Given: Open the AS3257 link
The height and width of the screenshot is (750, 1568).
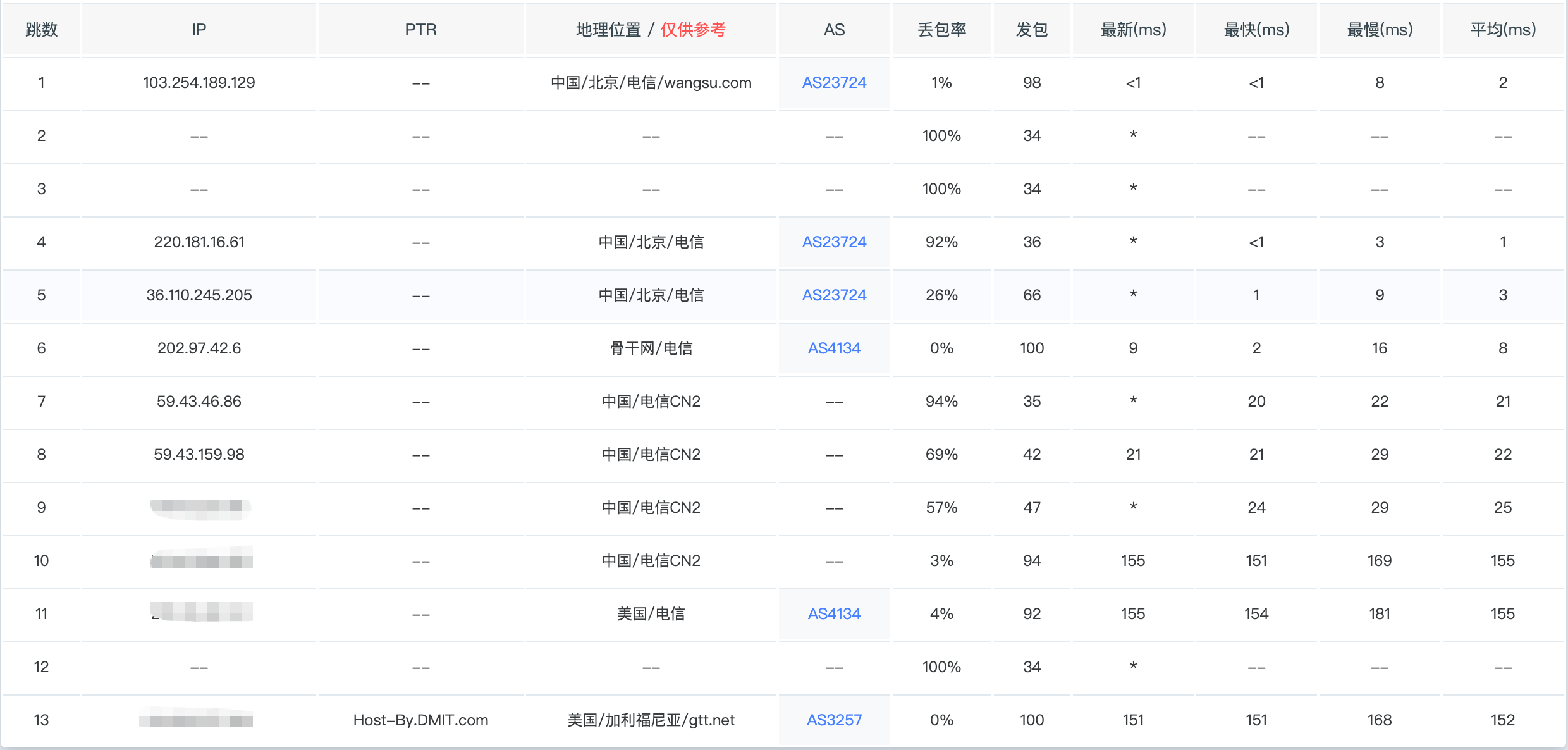Looking at the screenshot, I should click(834, 720).
